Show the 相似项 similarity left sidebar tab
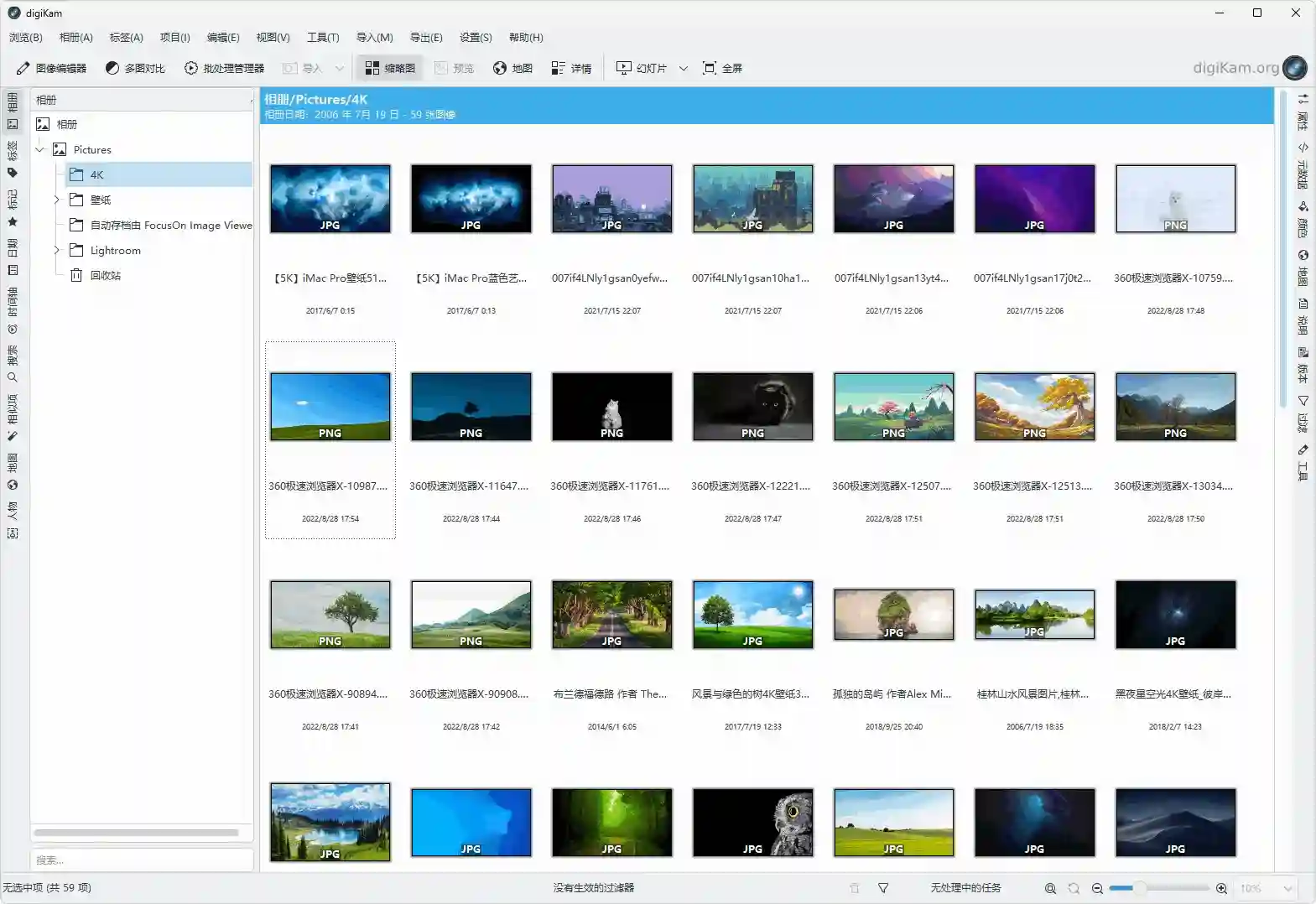This screenshot has height=904, width=1316. point(13,418)
